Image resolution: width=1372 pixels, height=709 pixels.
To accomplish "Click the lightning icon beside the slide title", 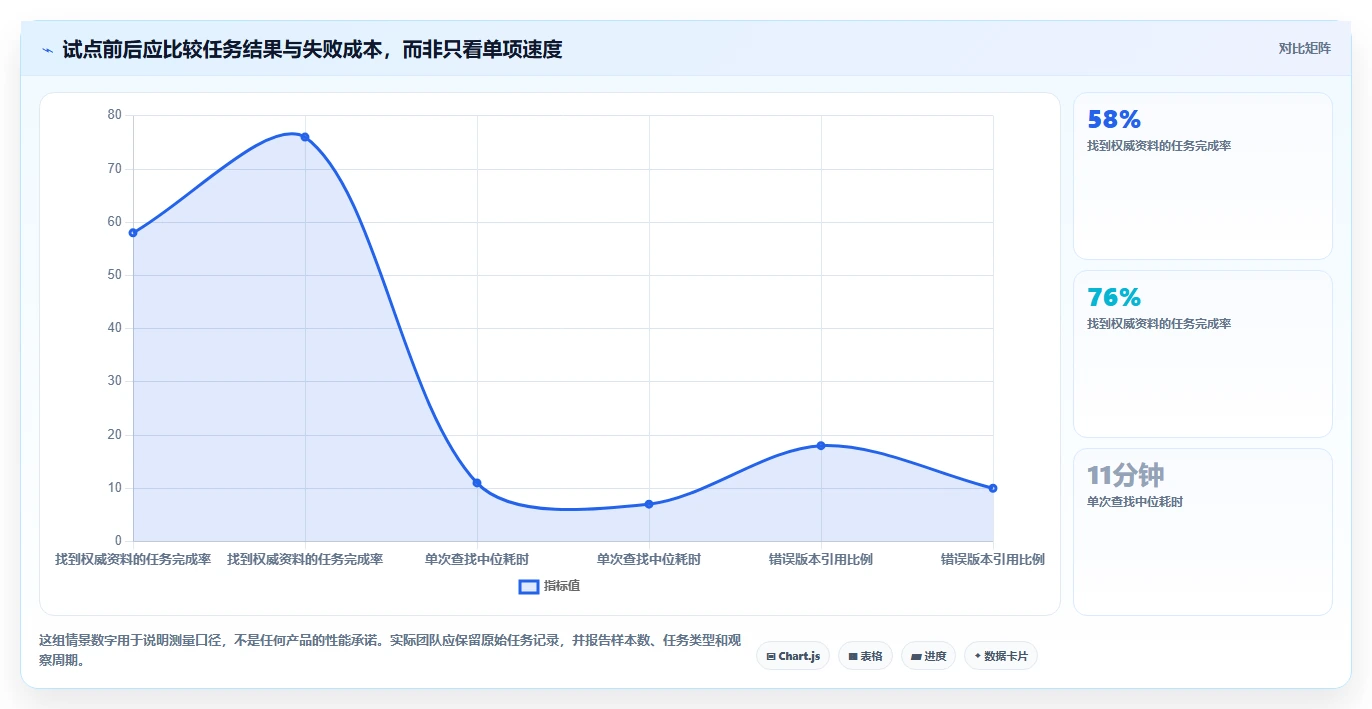I will pos(47,49).
